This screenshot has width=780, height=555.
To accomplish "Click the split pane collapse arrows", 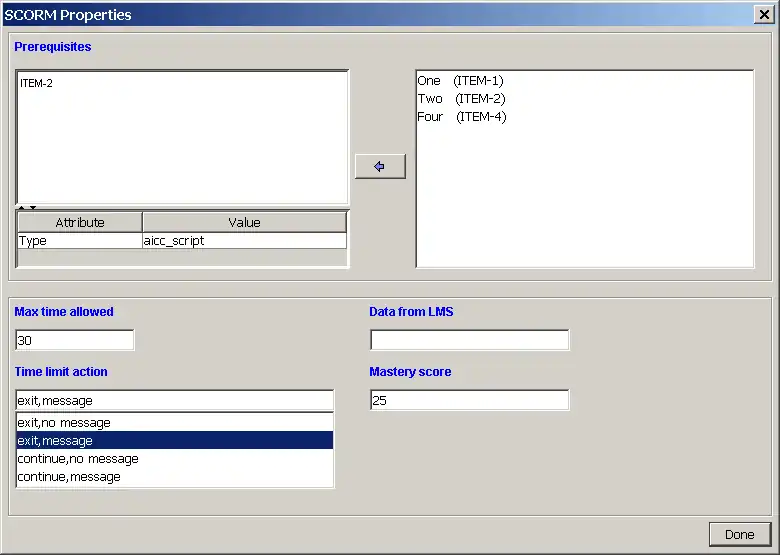I will click(27, 207).
